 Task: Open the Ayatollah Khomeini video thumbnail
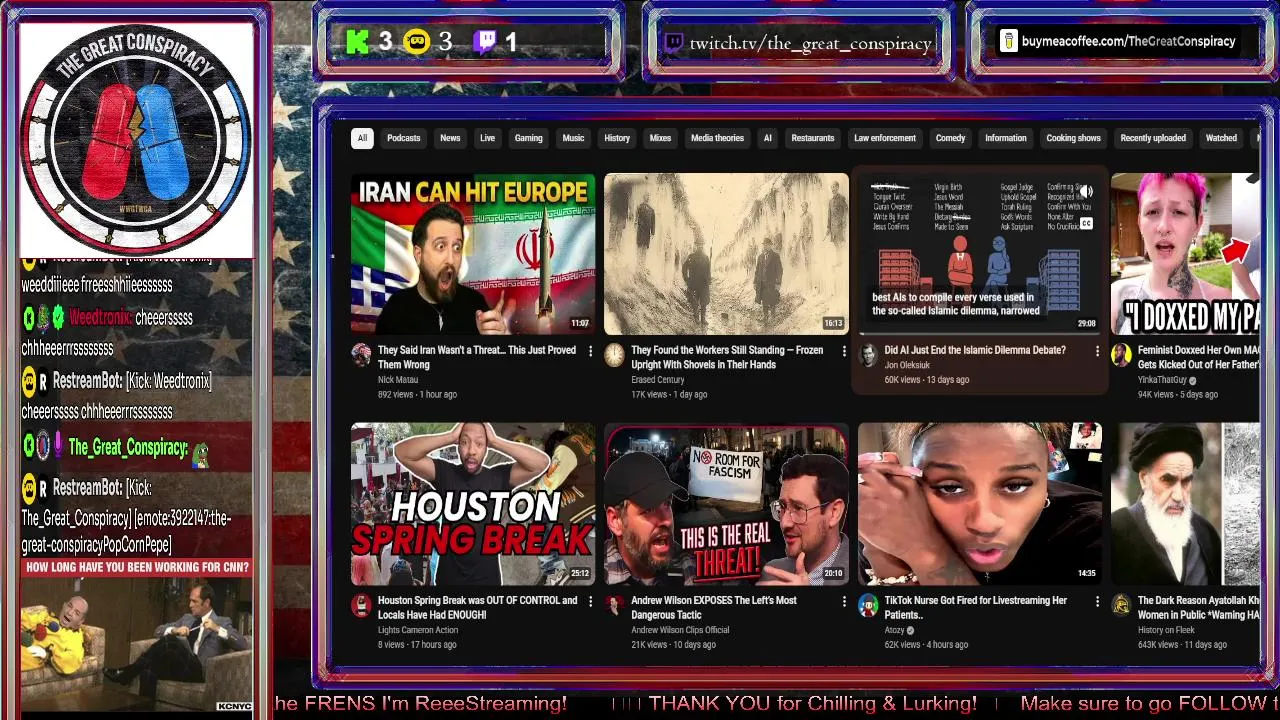click(x=1185, y=504)
